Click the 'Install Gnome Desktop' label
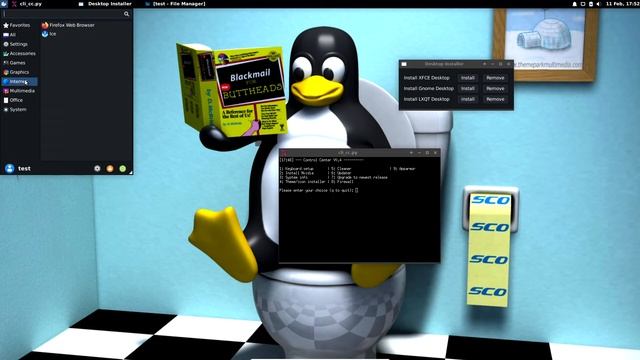The width and height of the screenshot is (640, 360). pyautogui.click(x=429, y=88)
